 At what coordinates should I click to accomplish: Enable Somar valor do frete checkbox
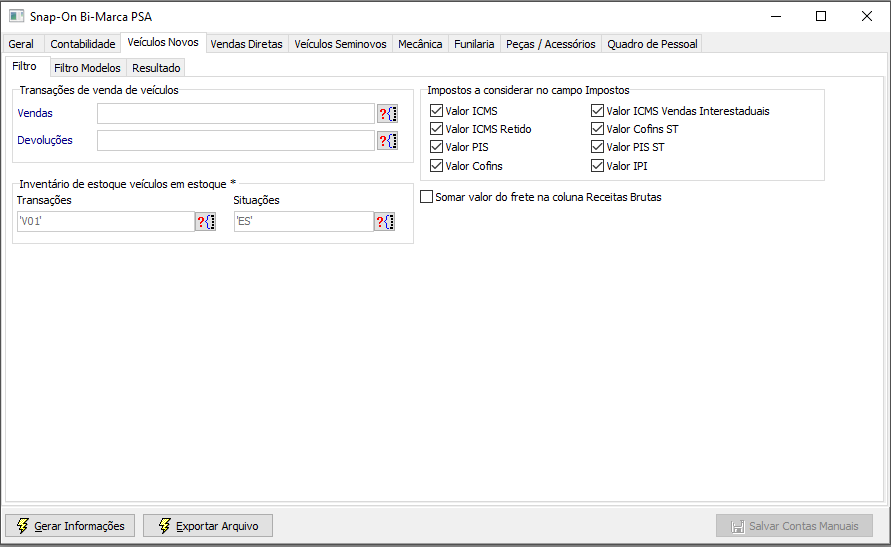(427, 197)
